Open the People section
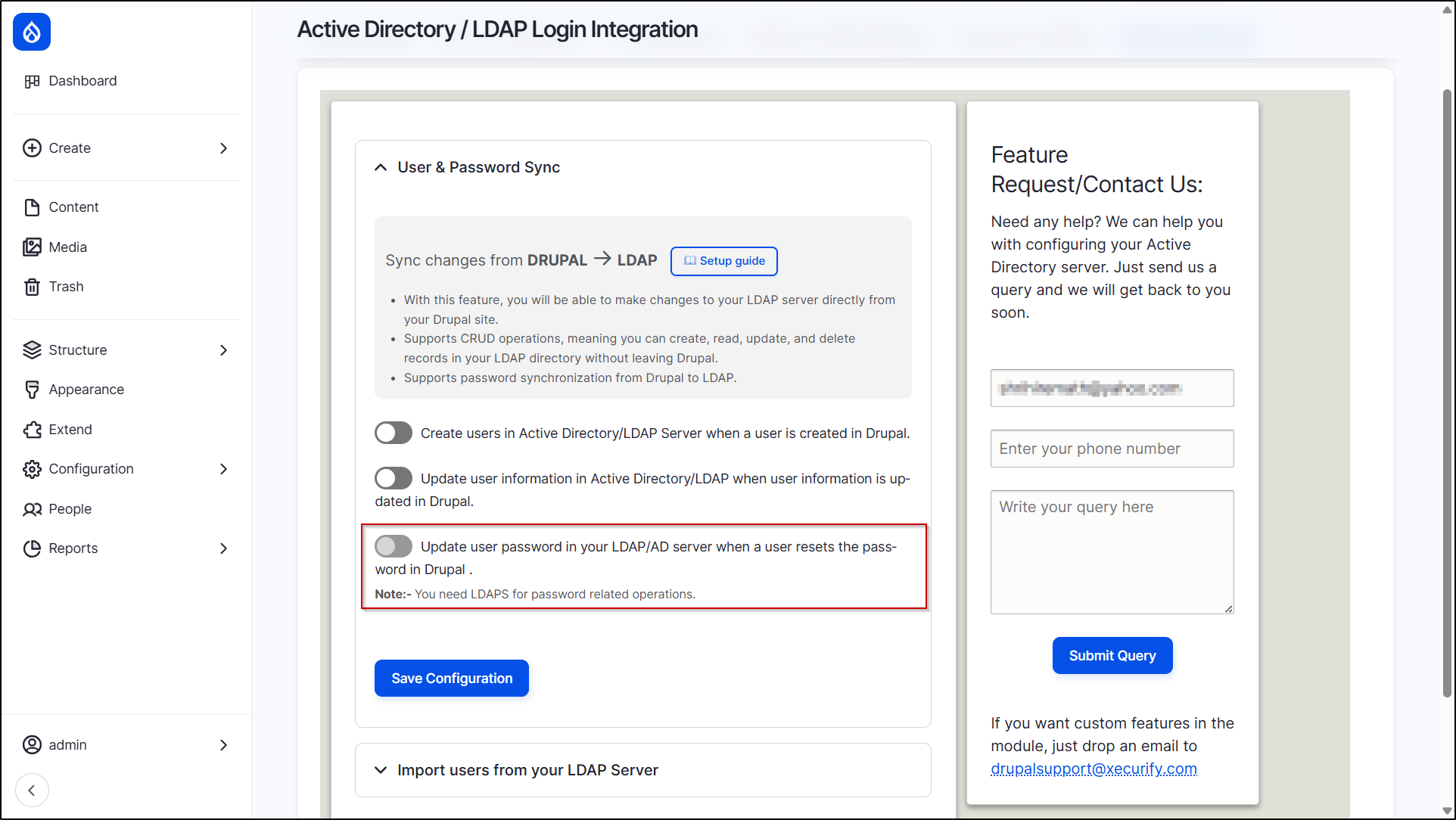The width and height of the screenshot is (1456, 820). point(70,509)
